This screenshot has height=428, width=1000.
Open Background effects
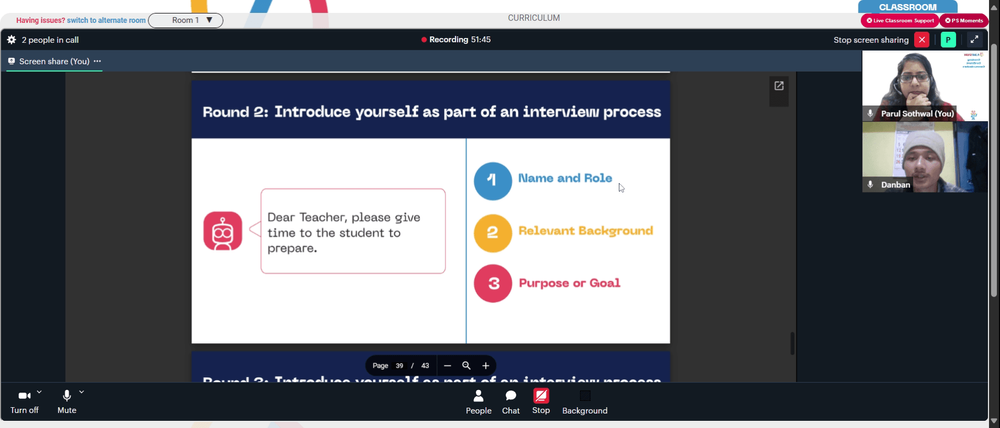(x=585, y=402)
